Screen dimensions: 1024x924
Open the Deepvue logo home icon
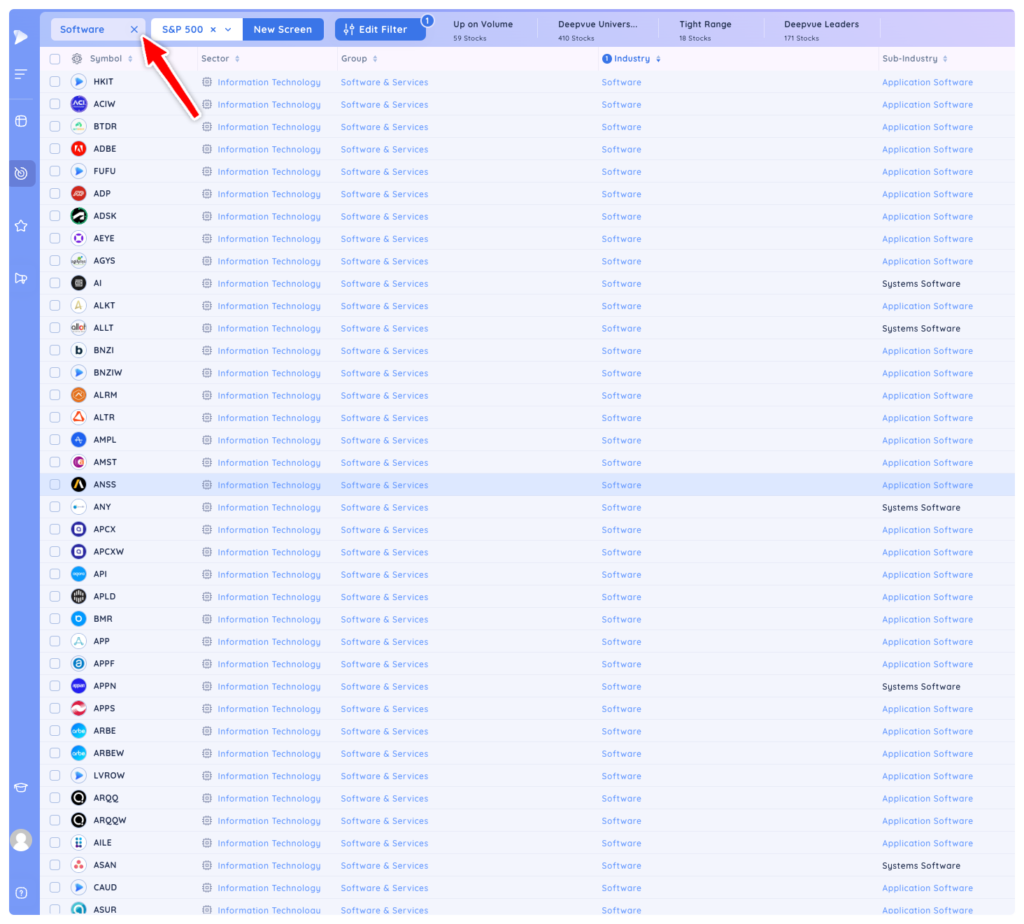21,37
